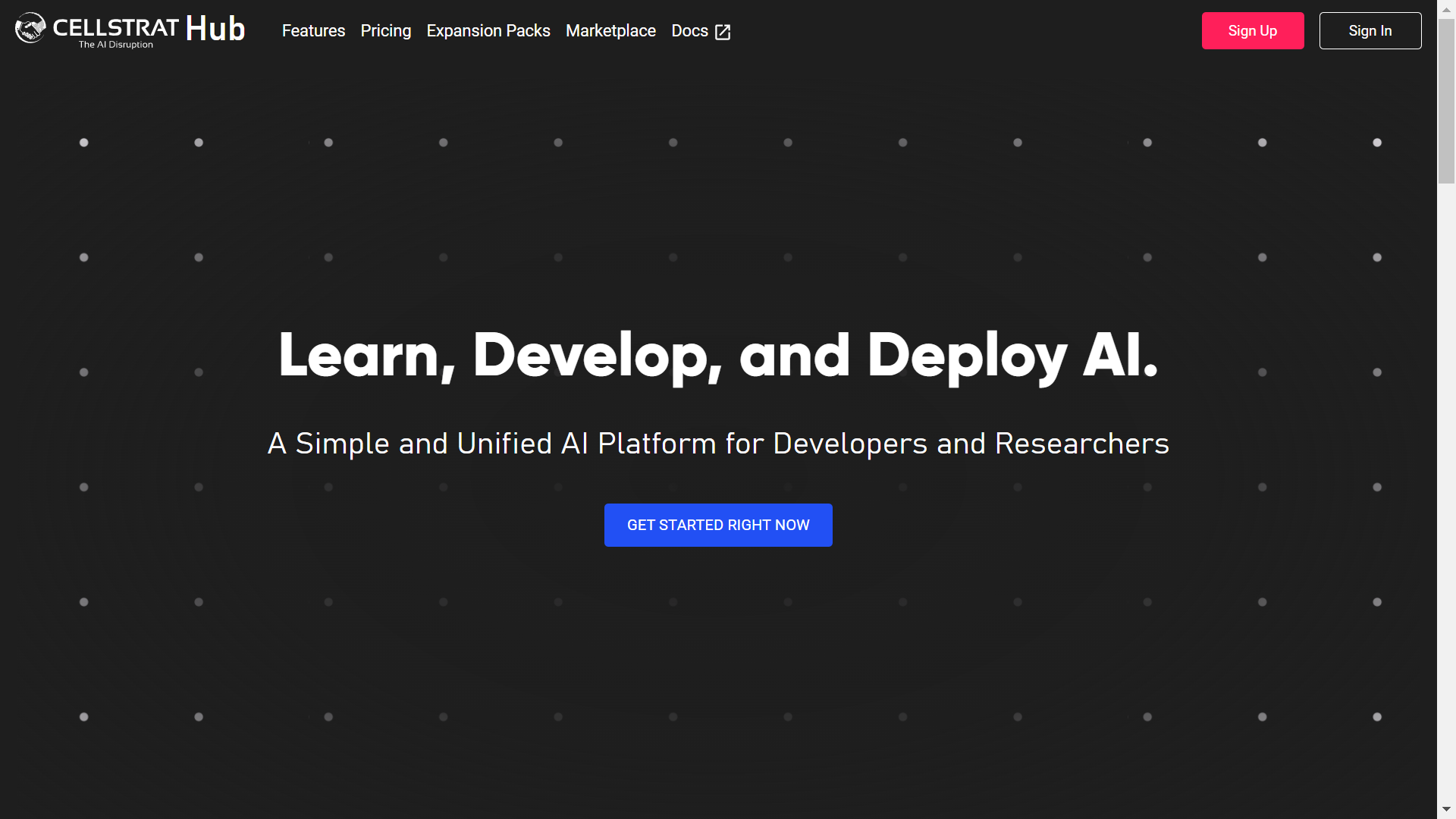Click the empty scrollbar track below the thumb
Screen dimensions: 1456x819
tap(1446, 493)
